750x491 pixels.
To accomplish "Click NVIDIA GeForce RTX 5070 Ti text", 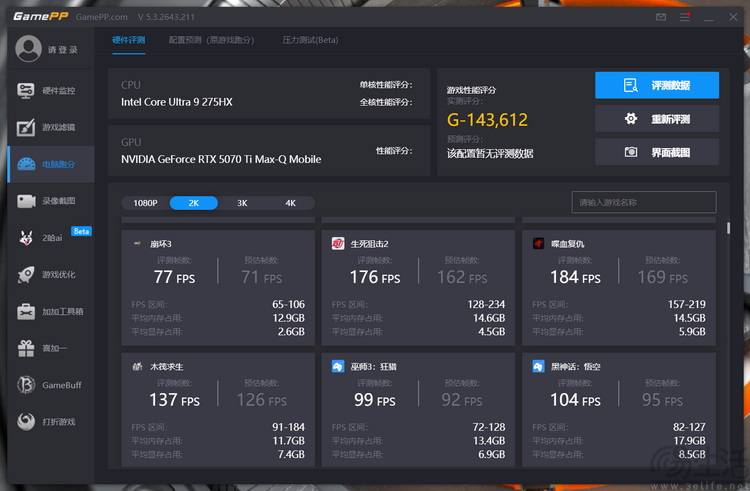I will tap(221, 159).
